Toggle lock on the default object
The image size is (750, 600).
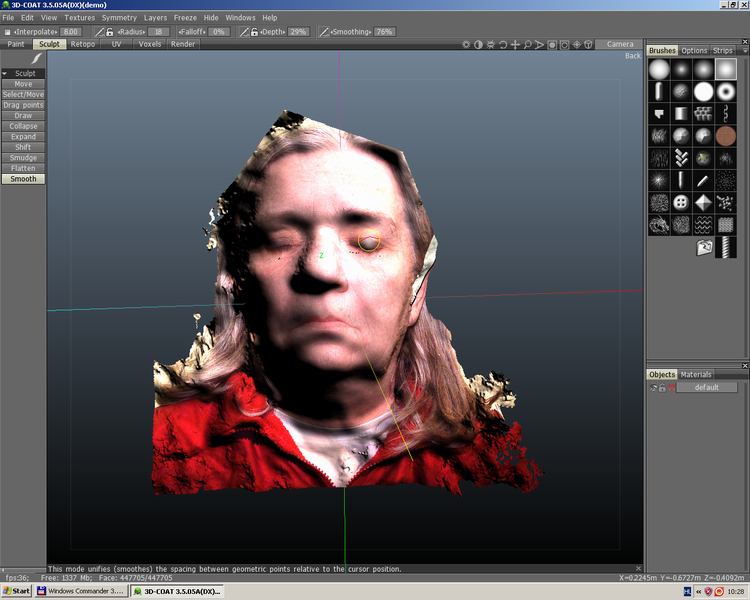coord(662,387)
